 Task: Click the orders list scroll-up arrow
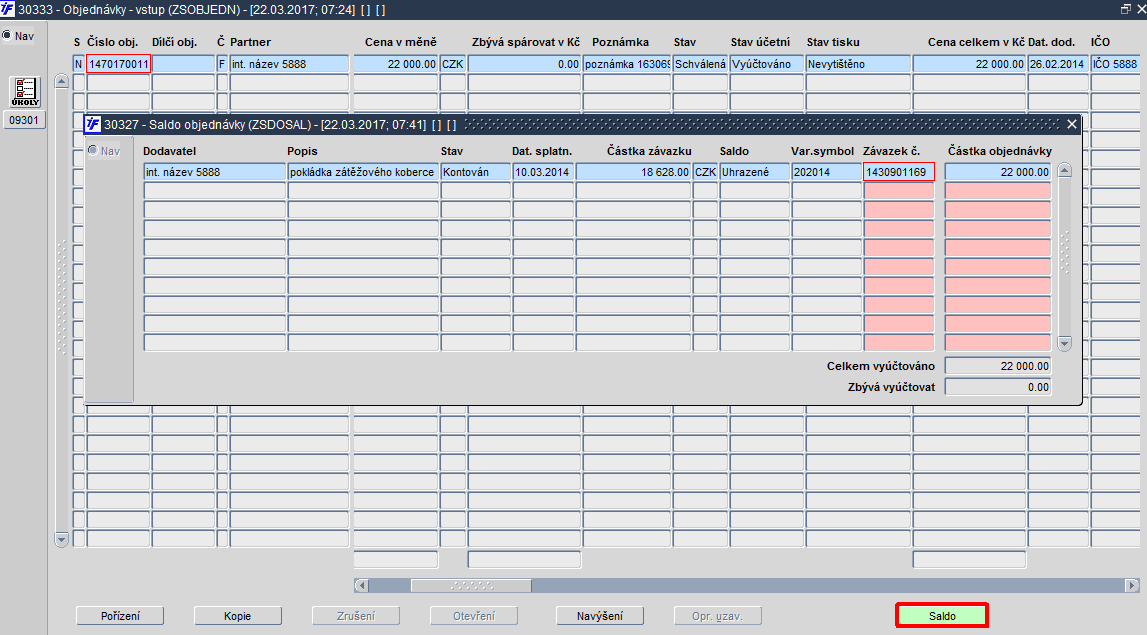[61, 81]
